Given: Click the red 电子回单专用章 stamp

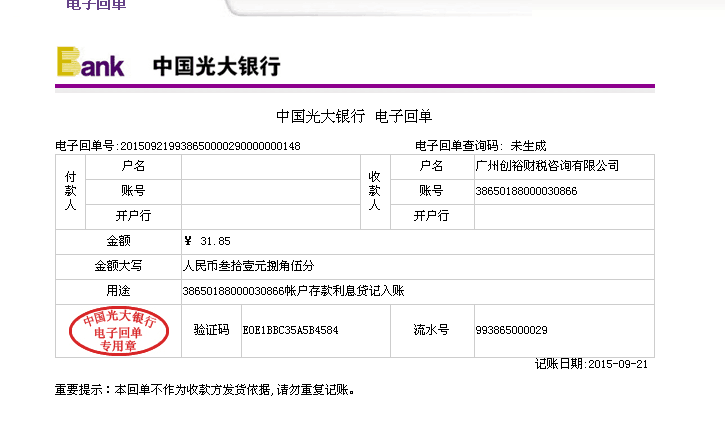Looking at the screenshot, I should (119, 331).
